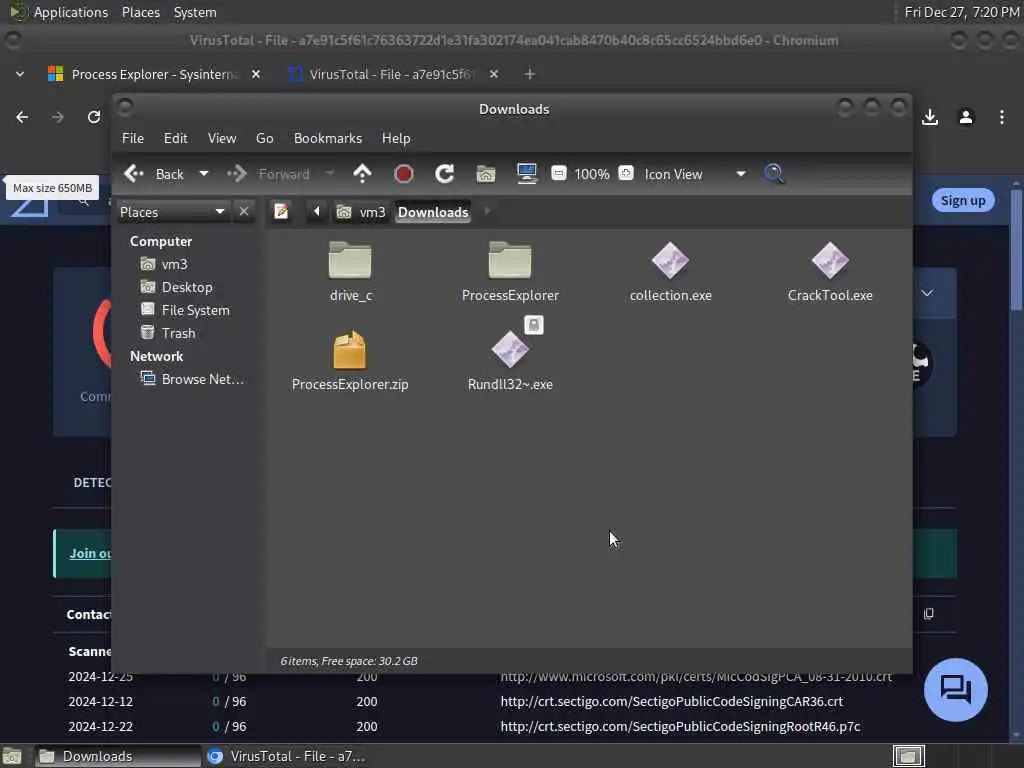Go to the parent folder with Up arrow

[x=362, y=174]
